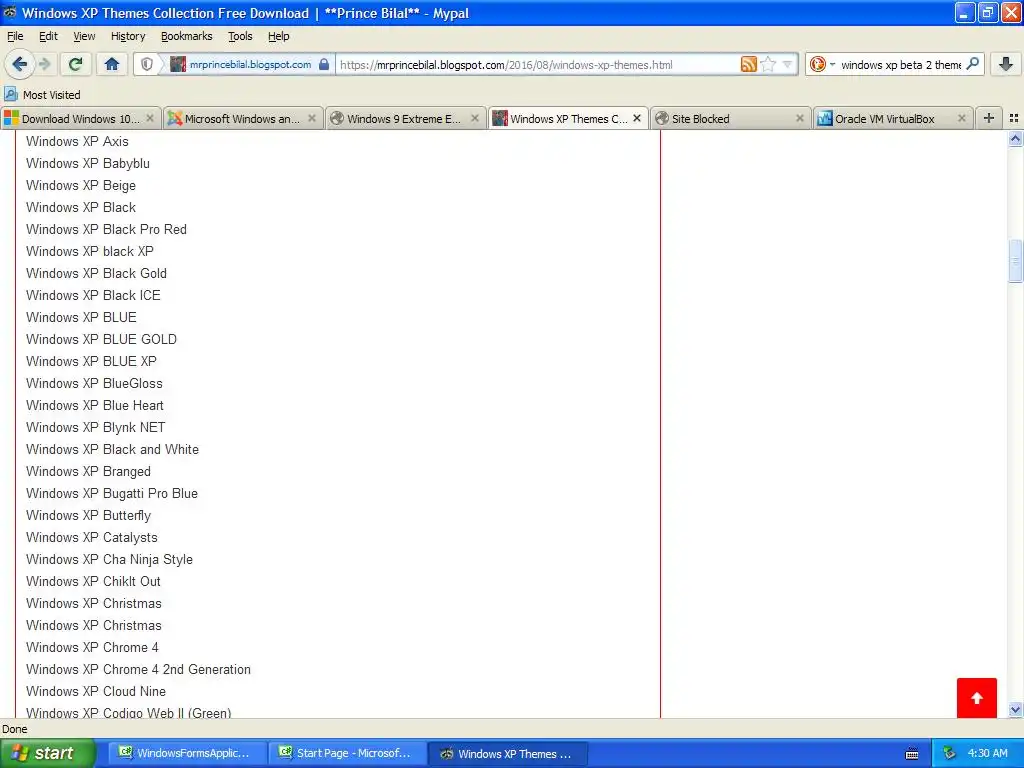Open the Windows XP Black ICE link
The height and width of the screenshot is (768, 1024).
point(93,295)
